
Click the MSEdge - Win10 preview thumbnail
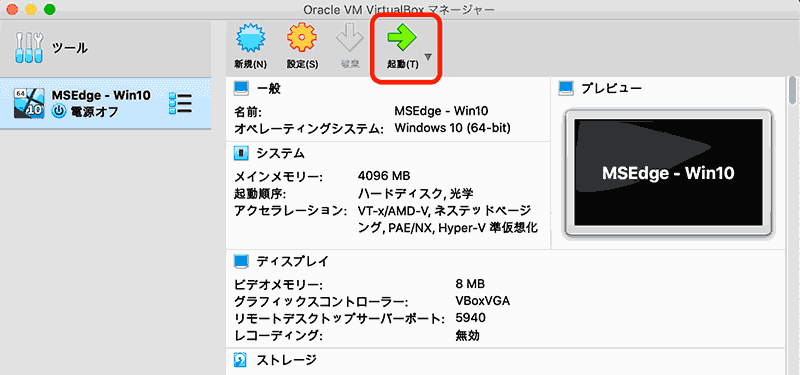click(x=668, y=173)
